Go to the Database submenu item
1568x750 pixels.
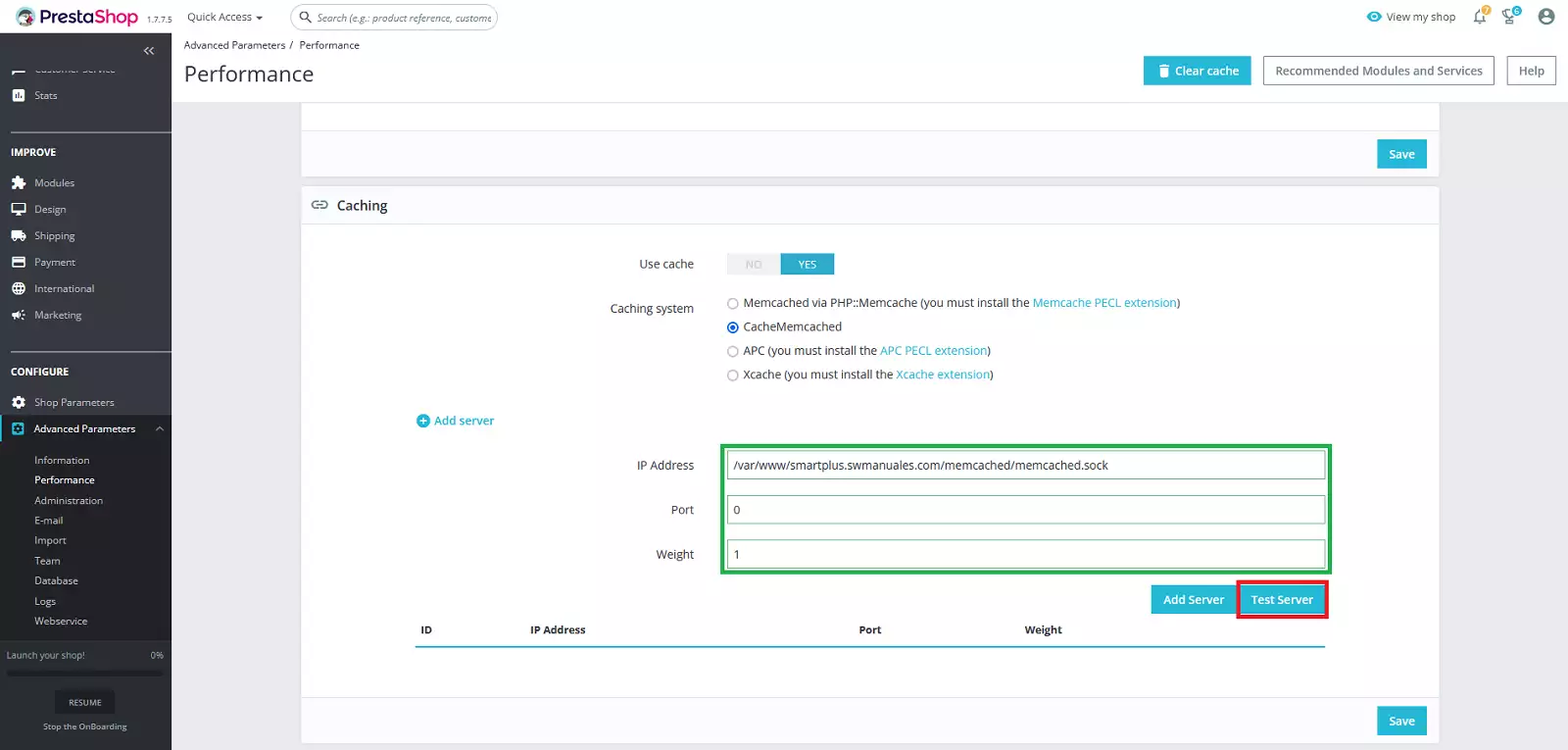(56, 581)
